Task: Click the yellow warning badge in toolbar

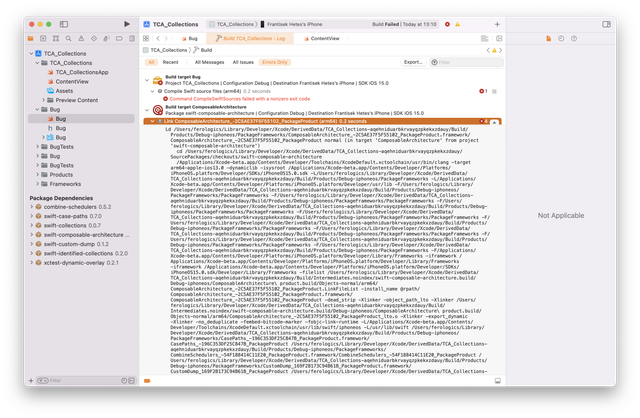Action: [x=458, y=24]
